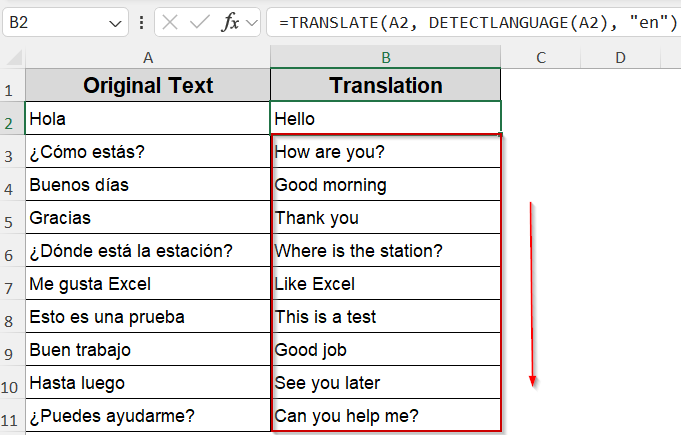Click the Enter checkmark formula icon

pyautogui.click(x=200, y=22)
